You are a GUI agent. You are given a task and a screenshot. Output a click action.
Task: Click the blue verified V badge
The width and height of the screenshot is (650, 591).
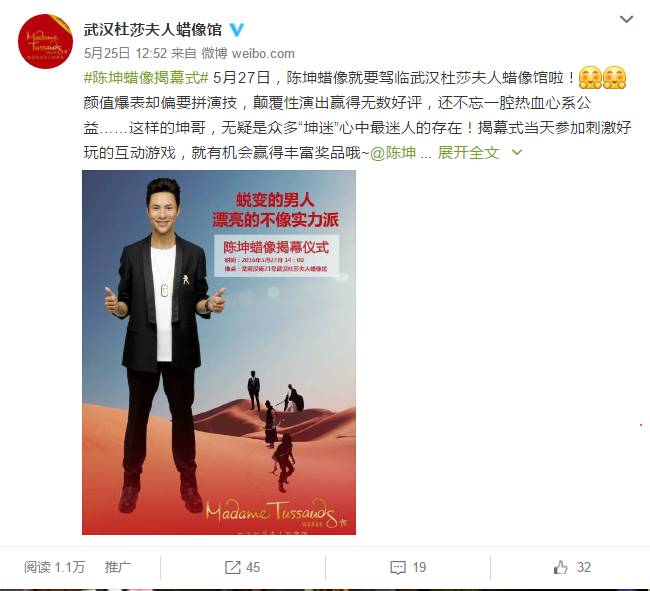point(237,30)
